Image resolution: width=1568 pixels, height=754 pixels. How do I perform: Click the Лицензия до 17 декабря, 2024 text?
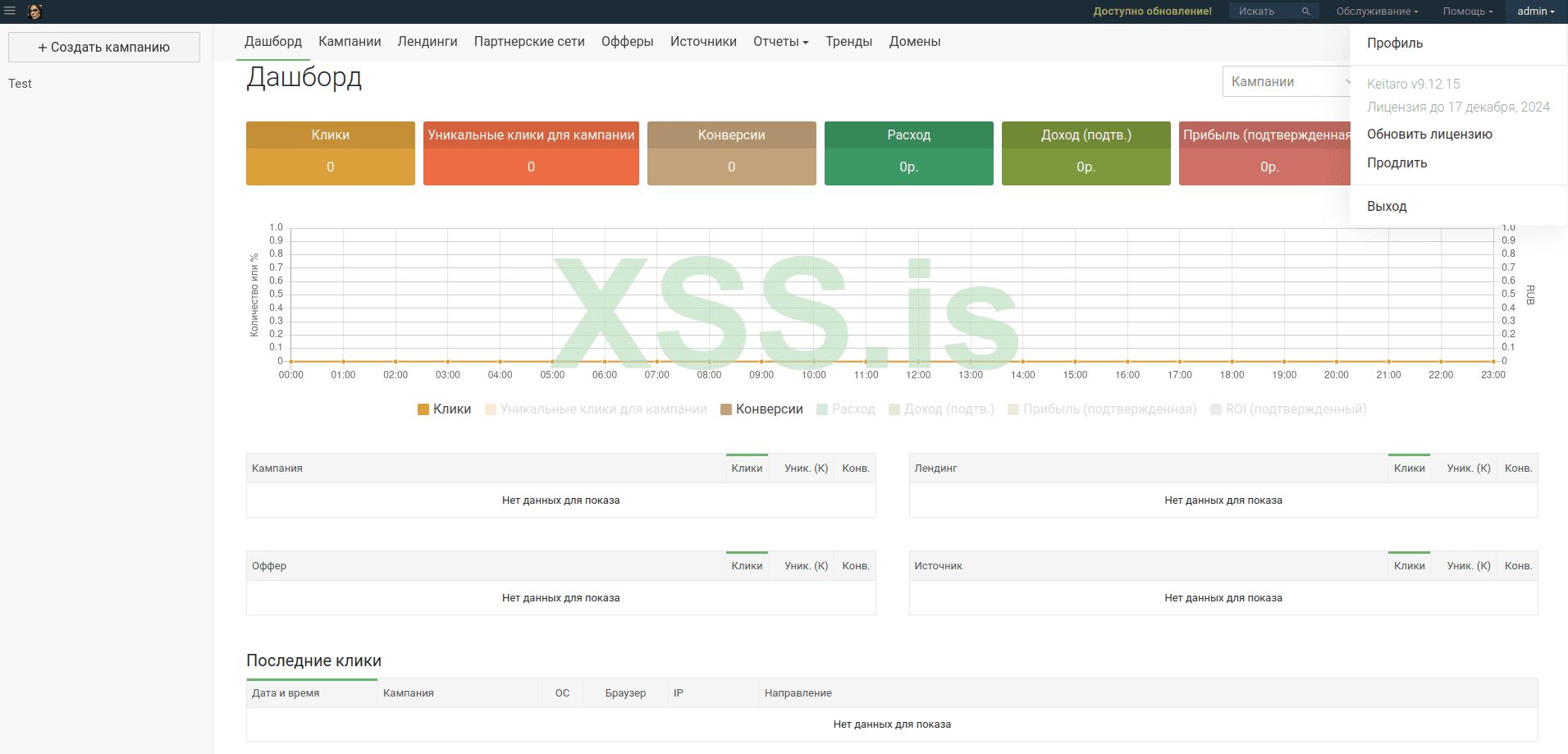(1458, 107)
